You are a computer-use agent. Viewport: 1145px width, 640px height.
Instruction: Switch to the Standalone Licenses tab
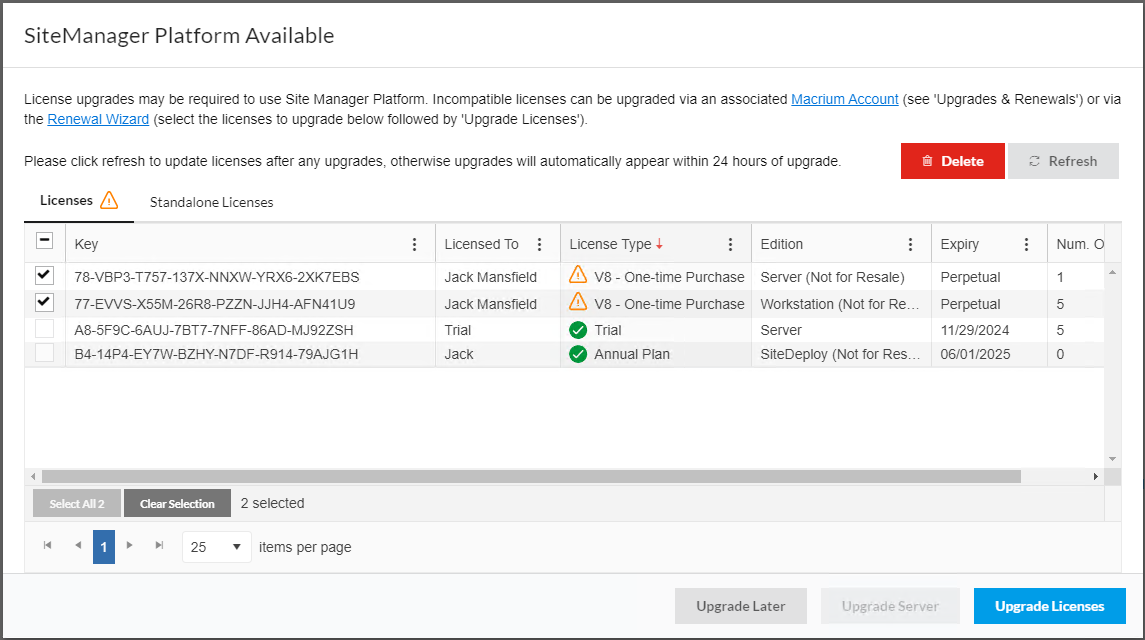211,201
